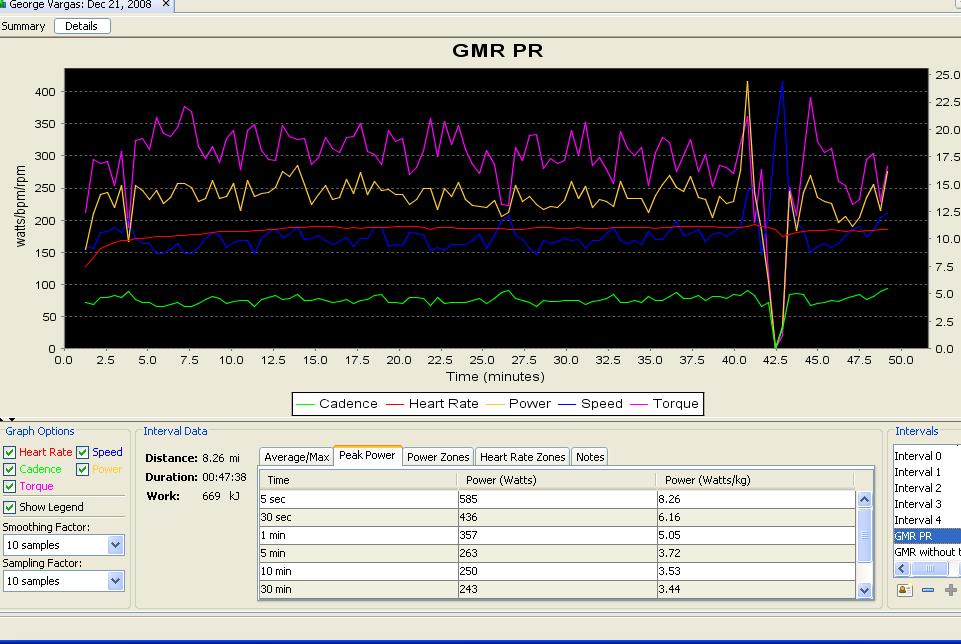Uncheck the Heart Rate checkbox

(x=10, y=453)
